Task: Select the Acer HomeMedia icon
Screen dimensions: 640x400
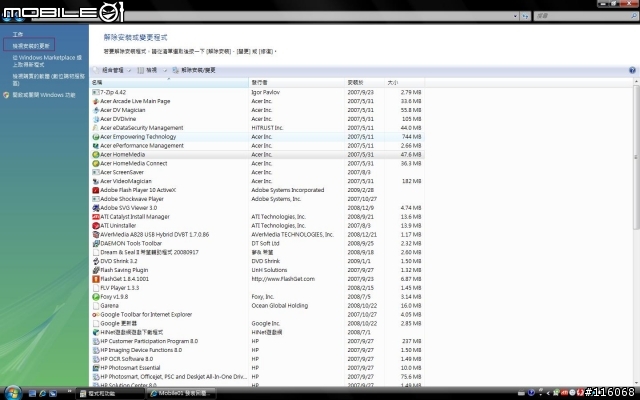Action: coord(96,155)
